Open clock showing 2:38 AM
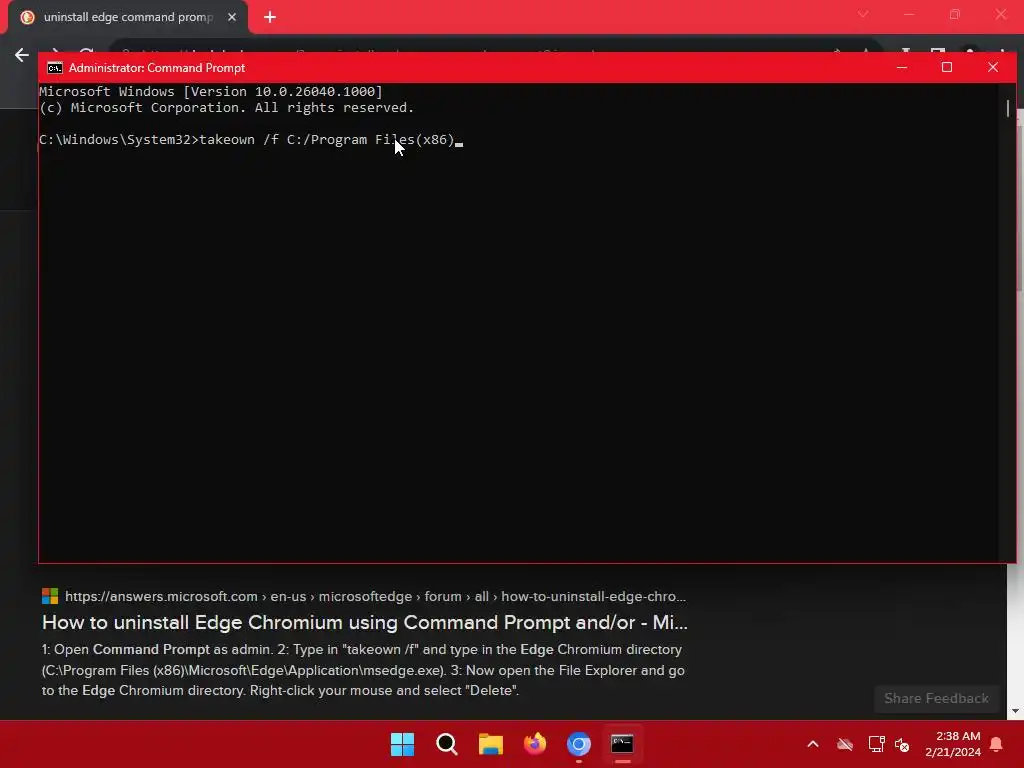The image size is (1024, 768). click(x=953, y=744)
